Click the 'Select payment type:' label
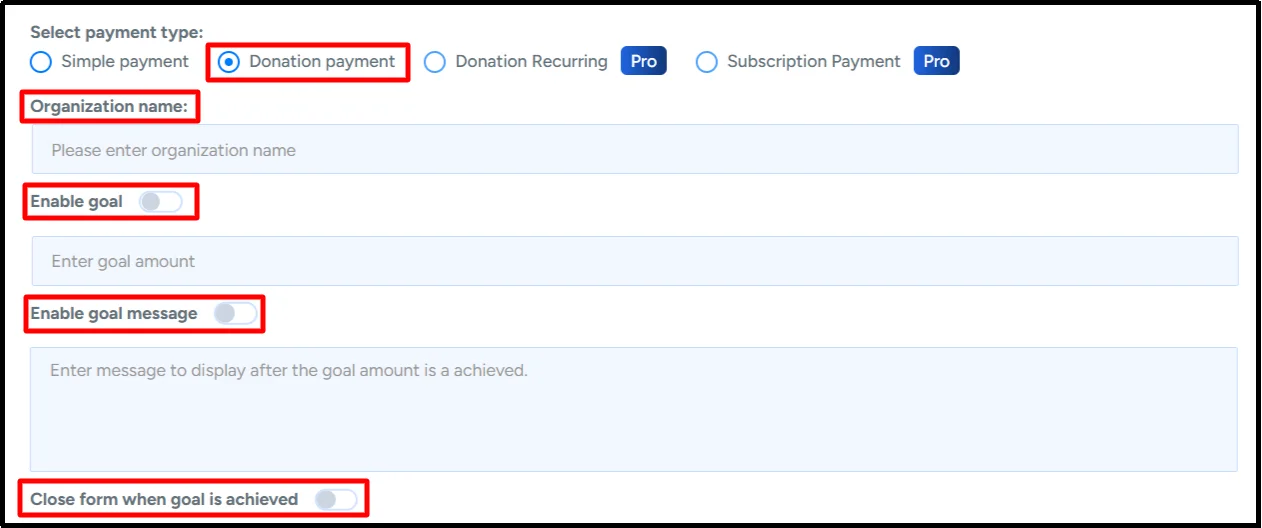Image resolution: width=1262 pixels, height=528 pixels. point(117,32)
